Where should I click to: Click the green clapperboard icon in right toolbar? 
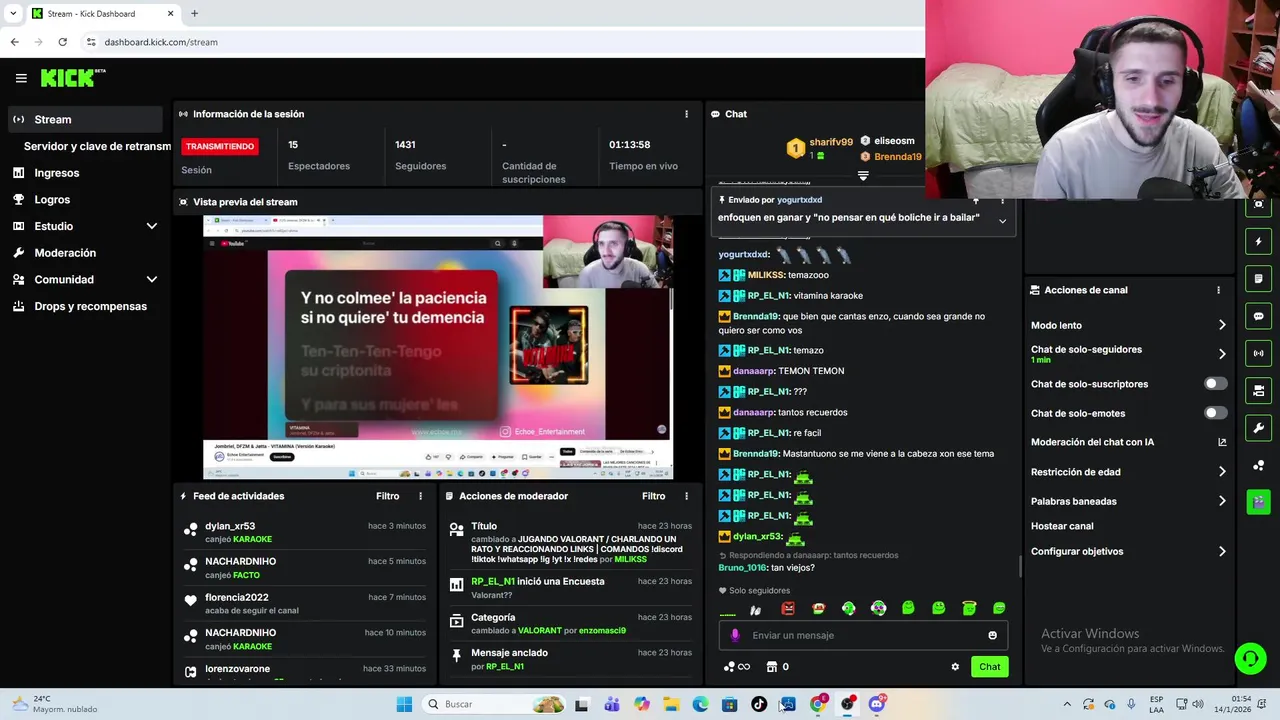(1258, 501)
